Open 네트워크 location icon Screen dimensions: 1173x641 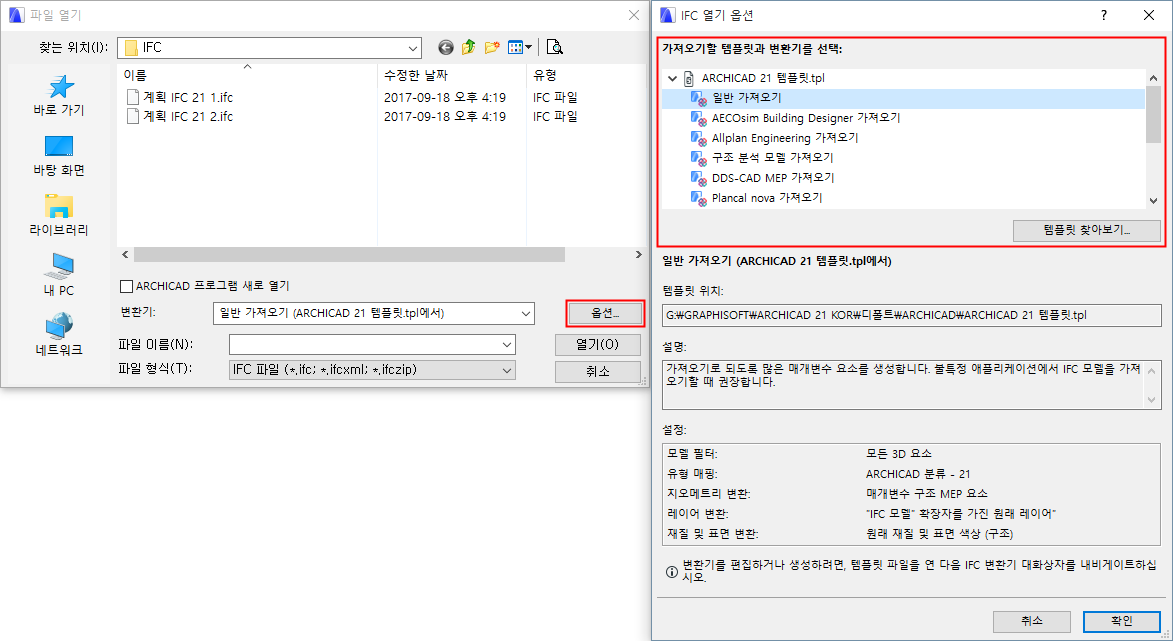click(59, 326)
